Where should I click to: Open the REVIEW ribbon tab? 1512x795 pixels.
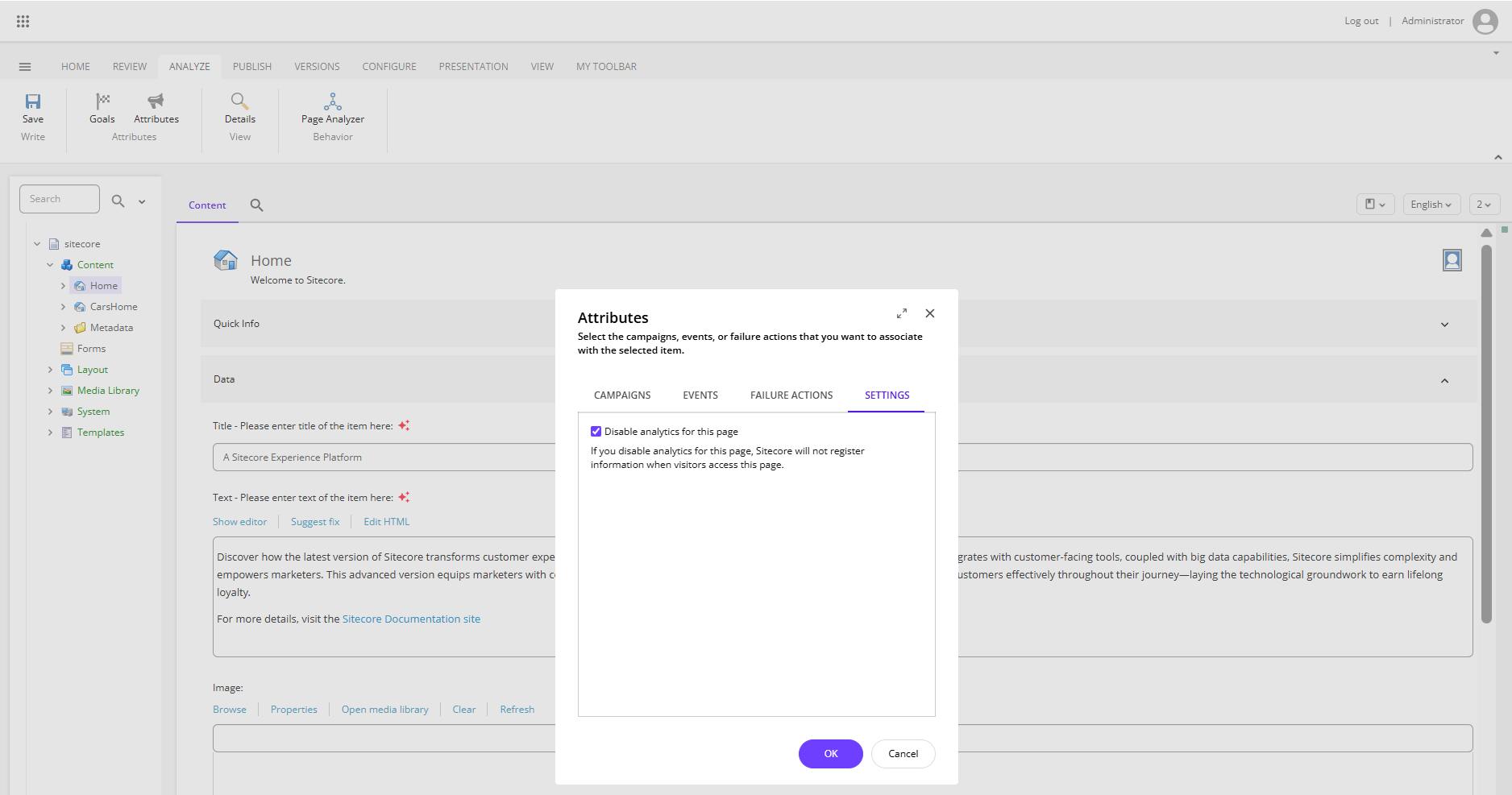coord(130,67)
